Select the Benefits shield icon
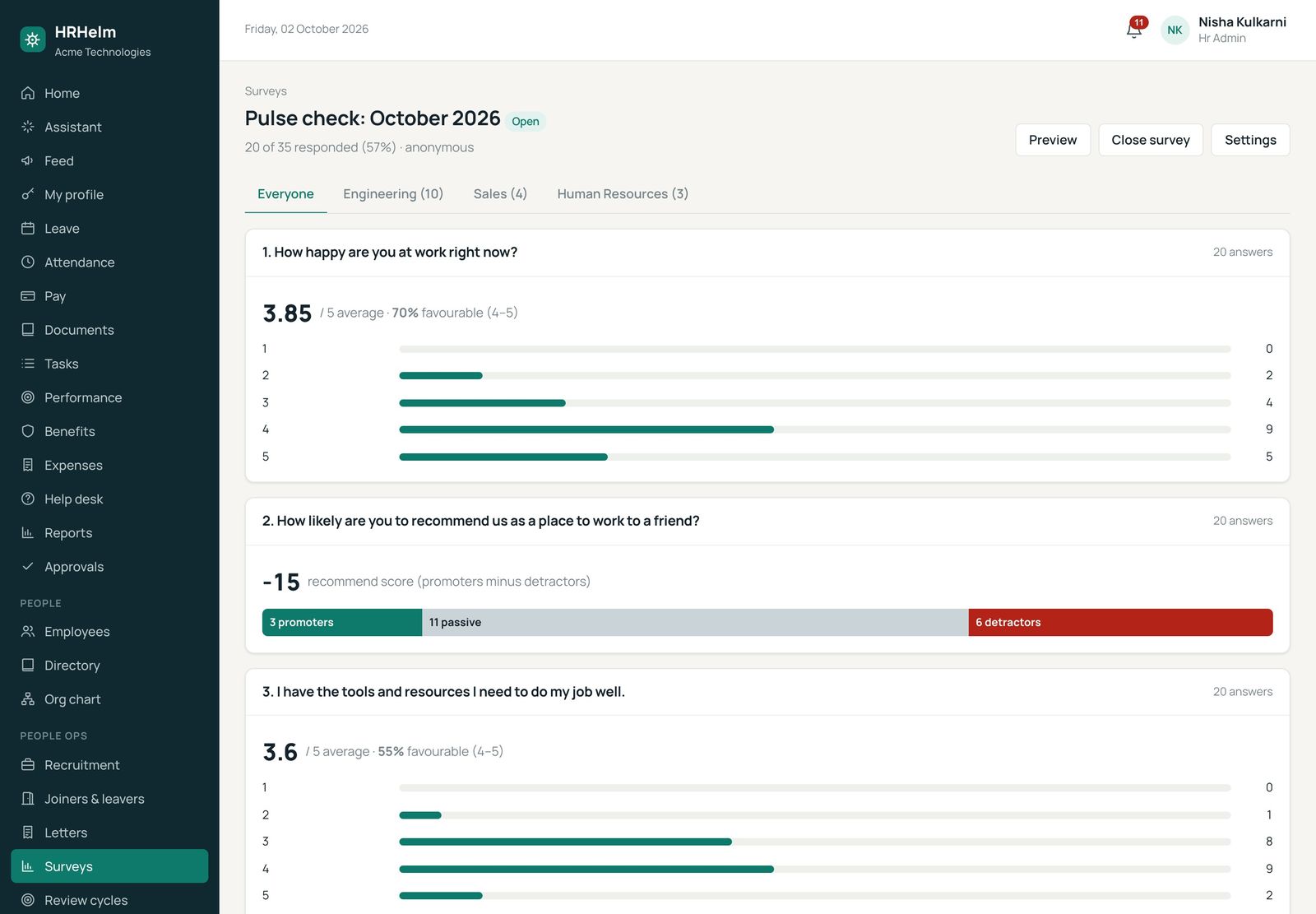 click(28, 431)
